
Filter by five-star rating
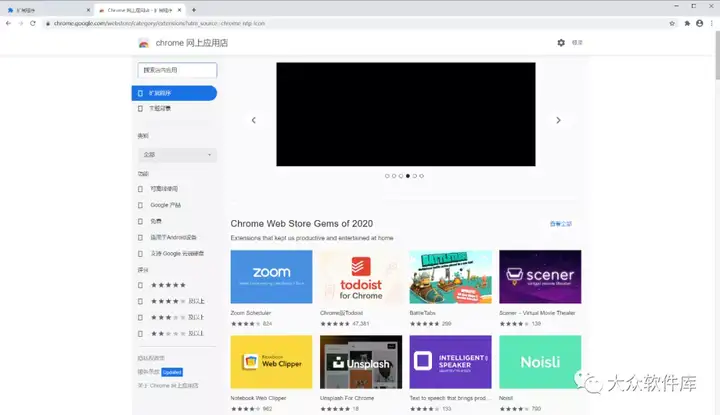coord(141,285)
